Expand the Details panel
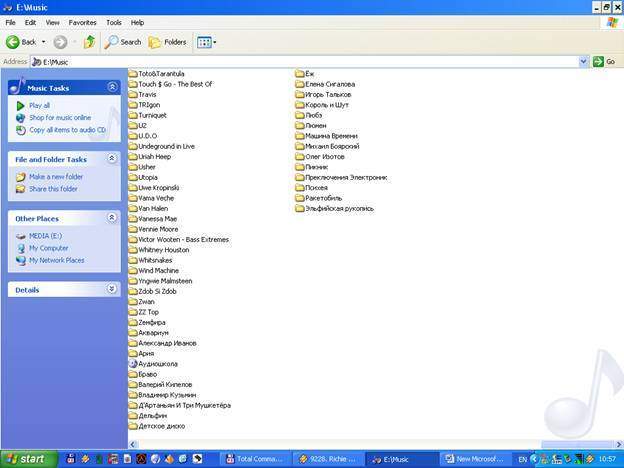 (112, 289)
